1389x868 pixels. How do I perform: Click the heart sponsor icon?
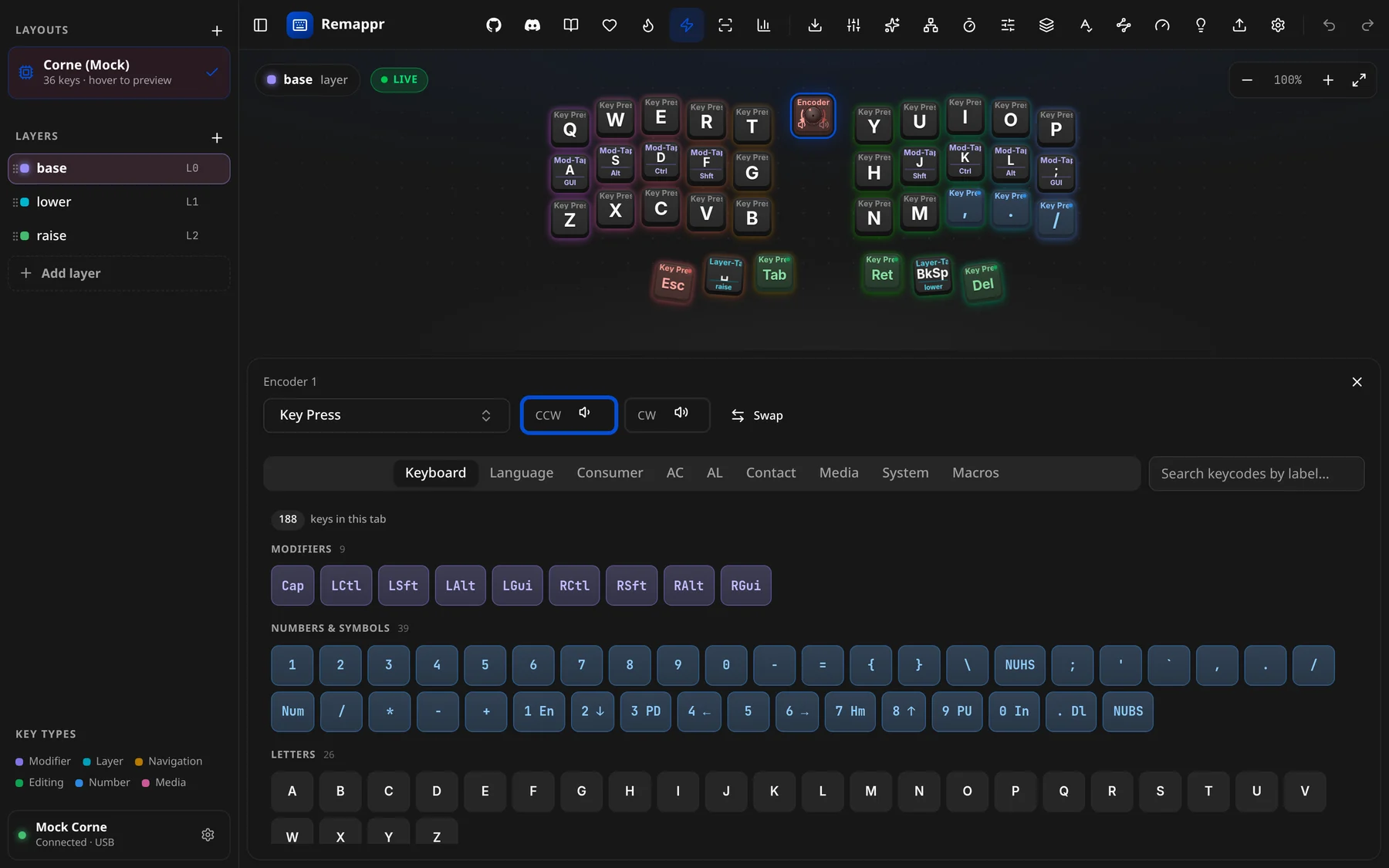(610, 25)
